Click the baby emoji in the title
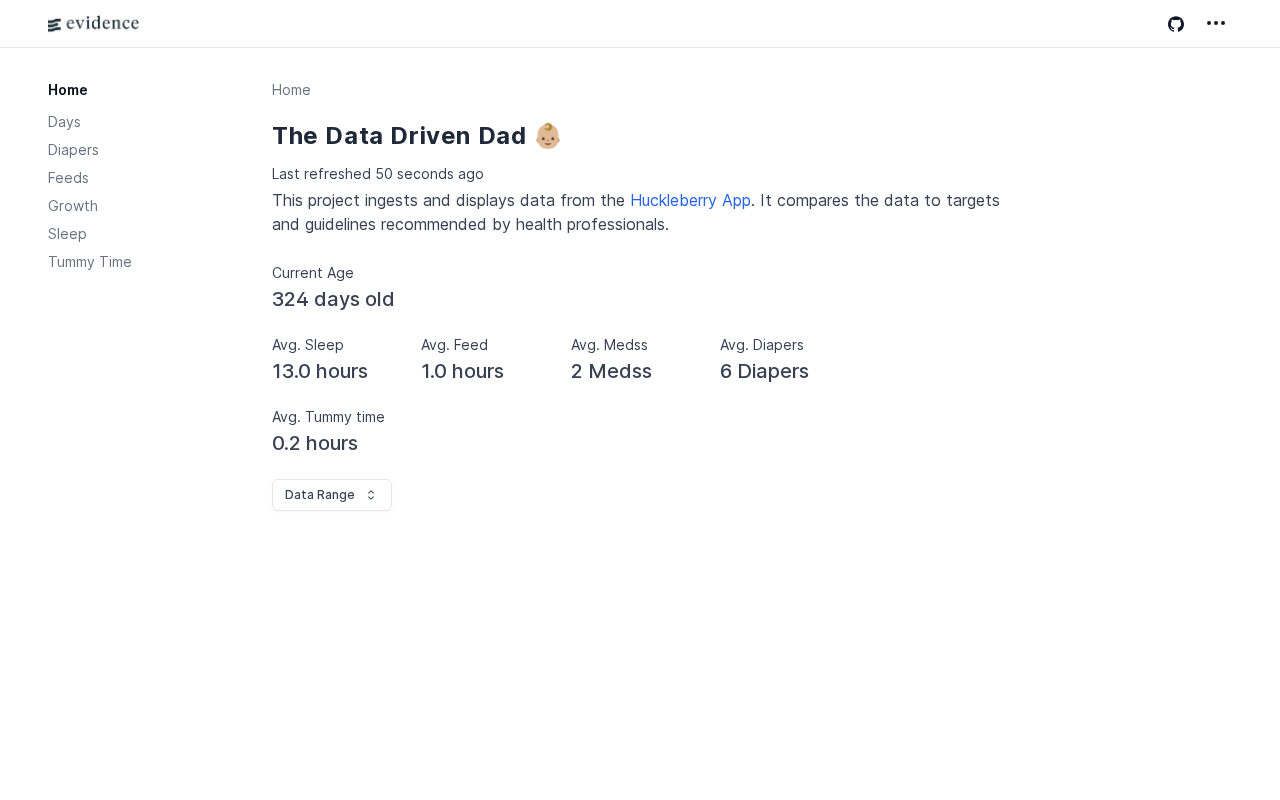The image size is (1280, 800). (x=548, y=136)
